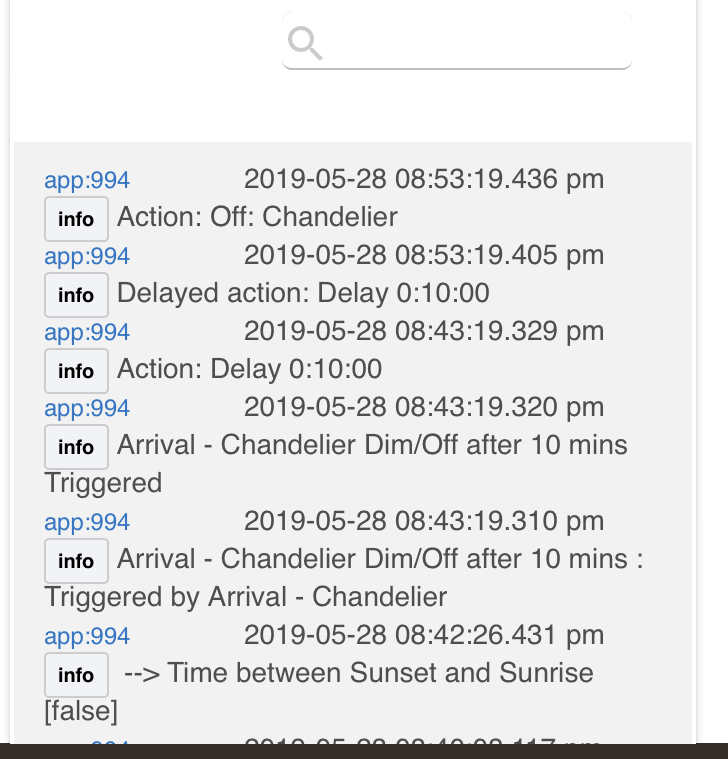This screenshot has width=728, height=759.
Task: Select the Action: Off: Chandelier log message
Action: pyautogui.click(x=257, y=216)
